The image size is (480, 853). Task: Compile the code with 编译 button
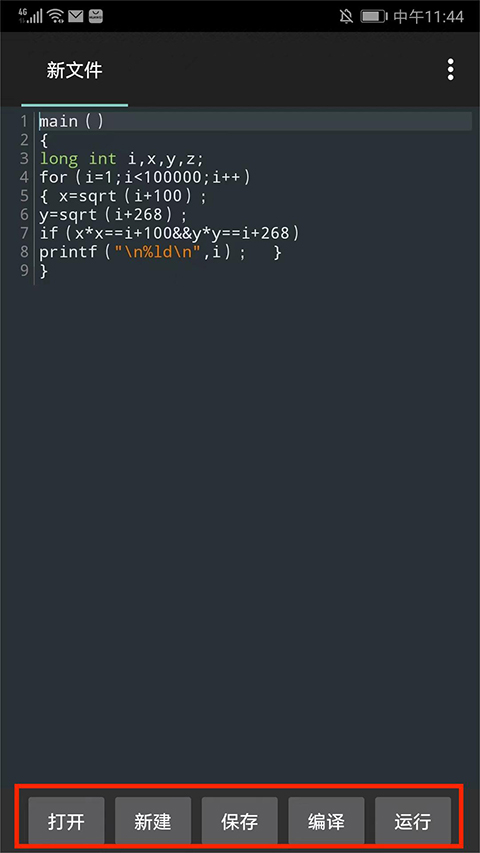[326, 821]
